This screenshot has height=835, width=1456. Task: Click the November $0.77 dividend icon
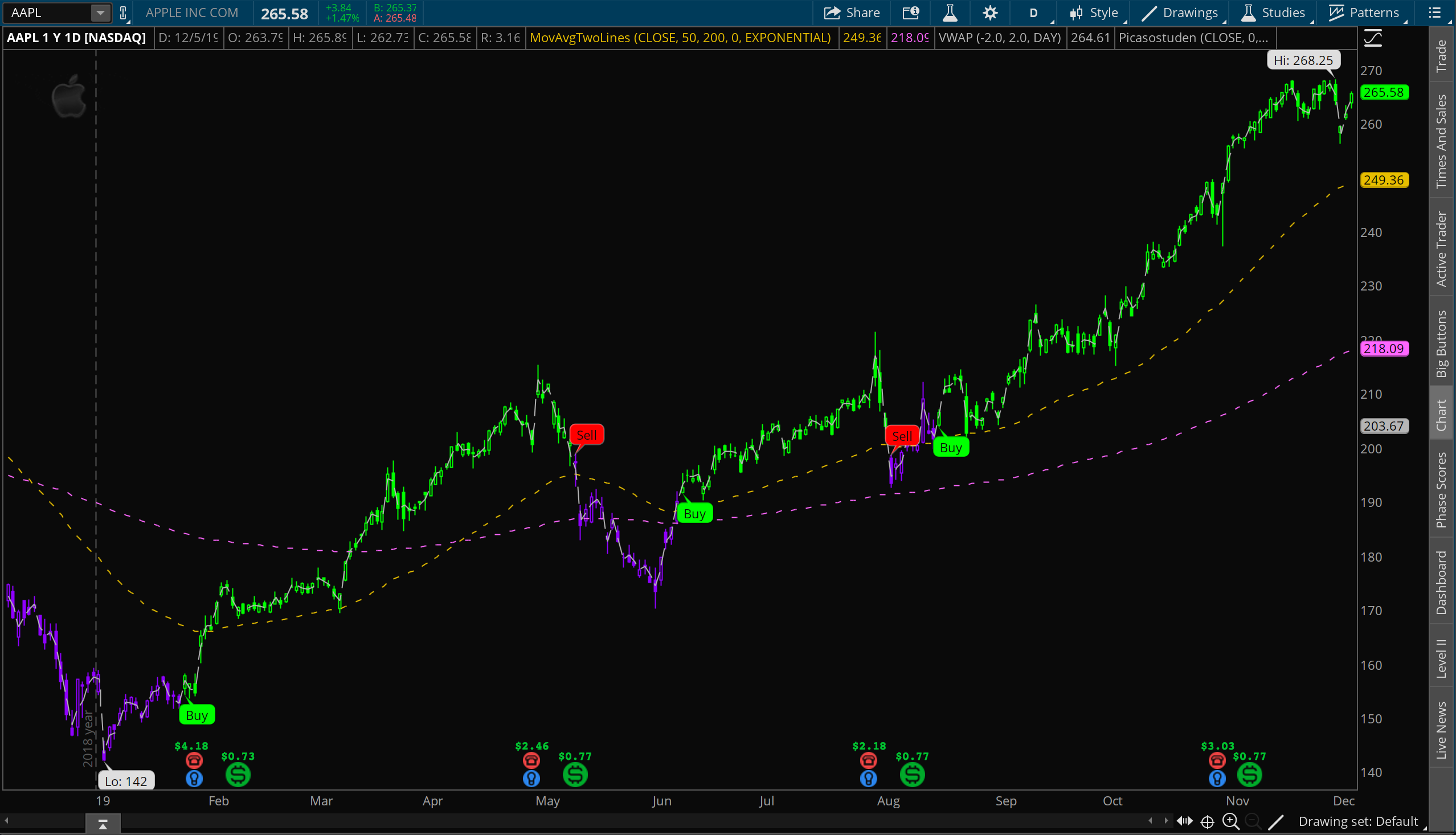[x=1250, y=775]
